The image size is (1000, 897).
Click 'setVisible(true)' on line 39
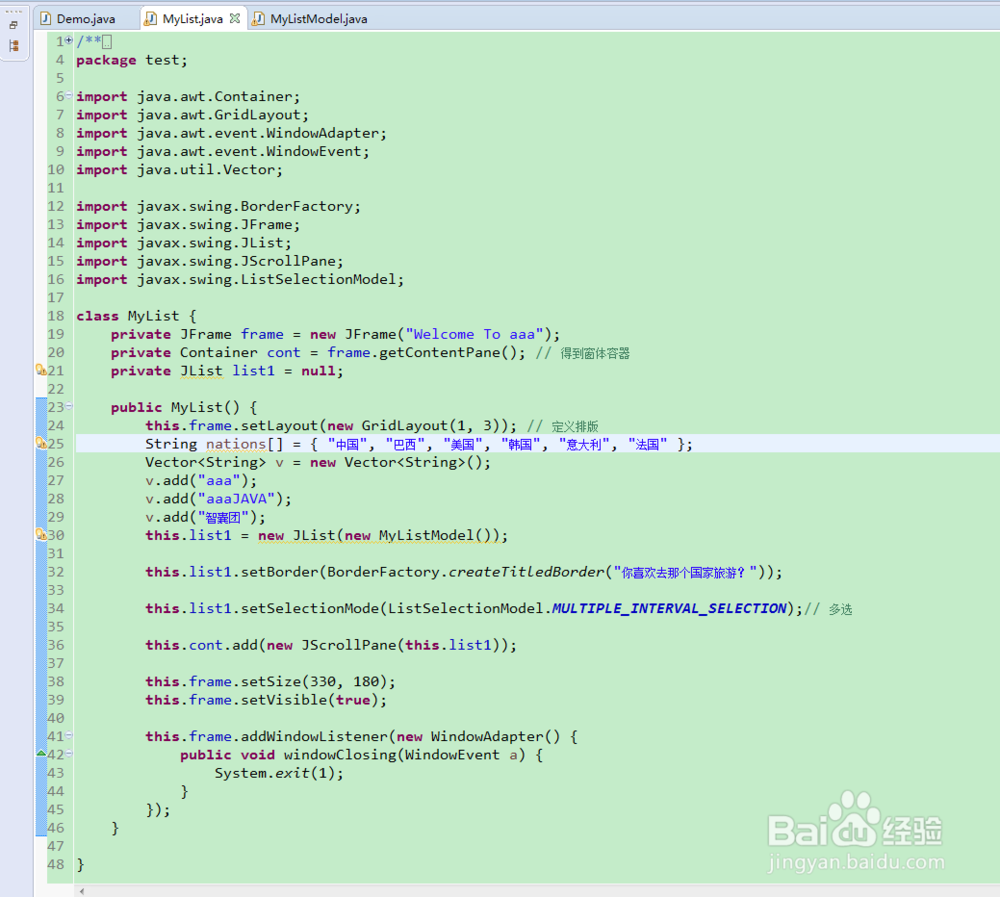pos(309,700)
